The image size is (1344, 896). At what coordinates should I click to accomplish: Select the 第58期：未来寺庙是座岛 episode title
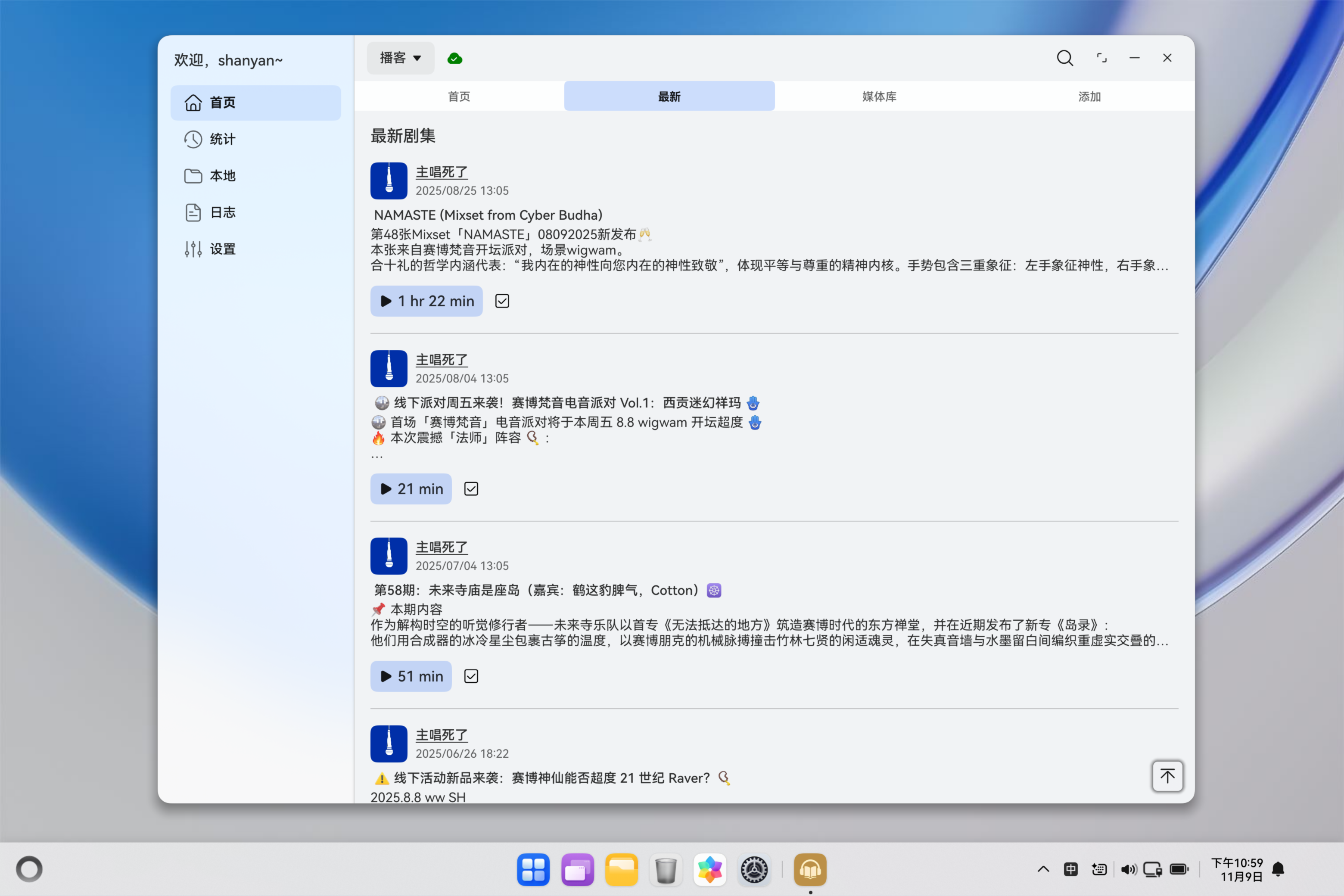coord(548,590)
